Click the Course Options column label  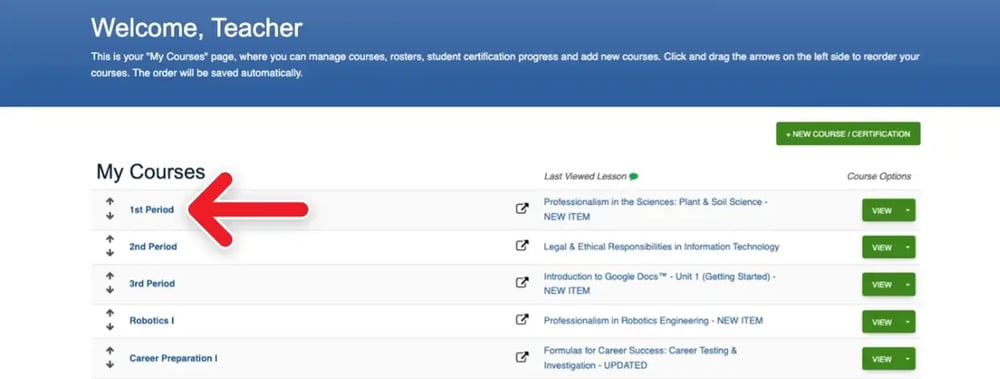879,176
